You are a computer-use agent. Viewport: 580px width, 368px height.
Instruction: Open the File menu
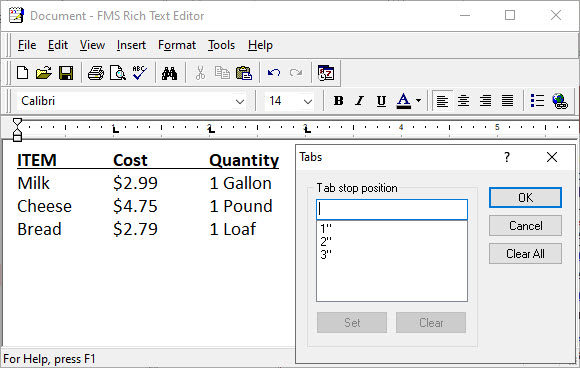pos(27,45)
